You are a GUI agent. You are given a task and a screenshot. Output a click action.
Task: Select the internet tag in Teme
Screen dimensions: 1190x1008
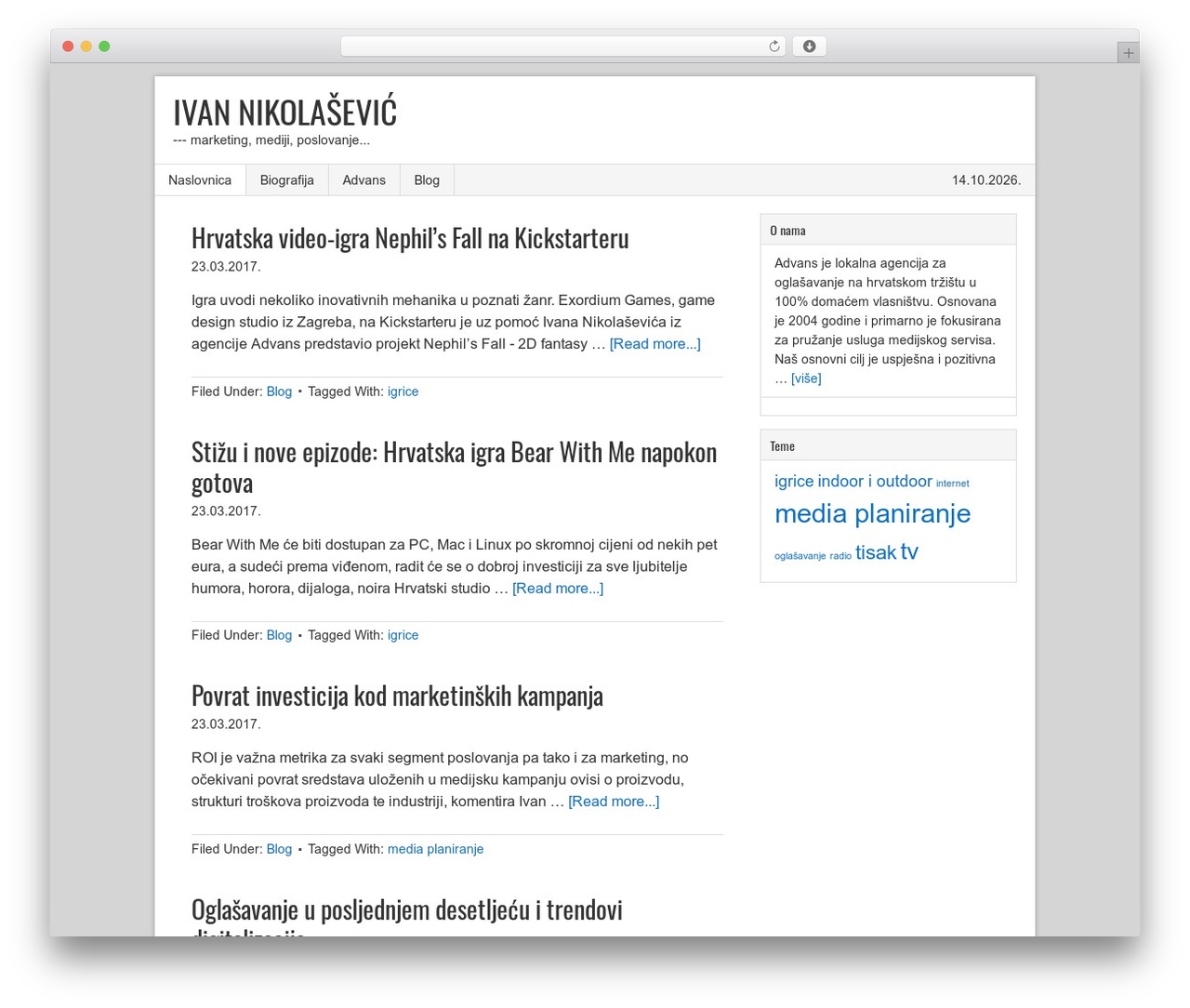[x=952, y=484]
